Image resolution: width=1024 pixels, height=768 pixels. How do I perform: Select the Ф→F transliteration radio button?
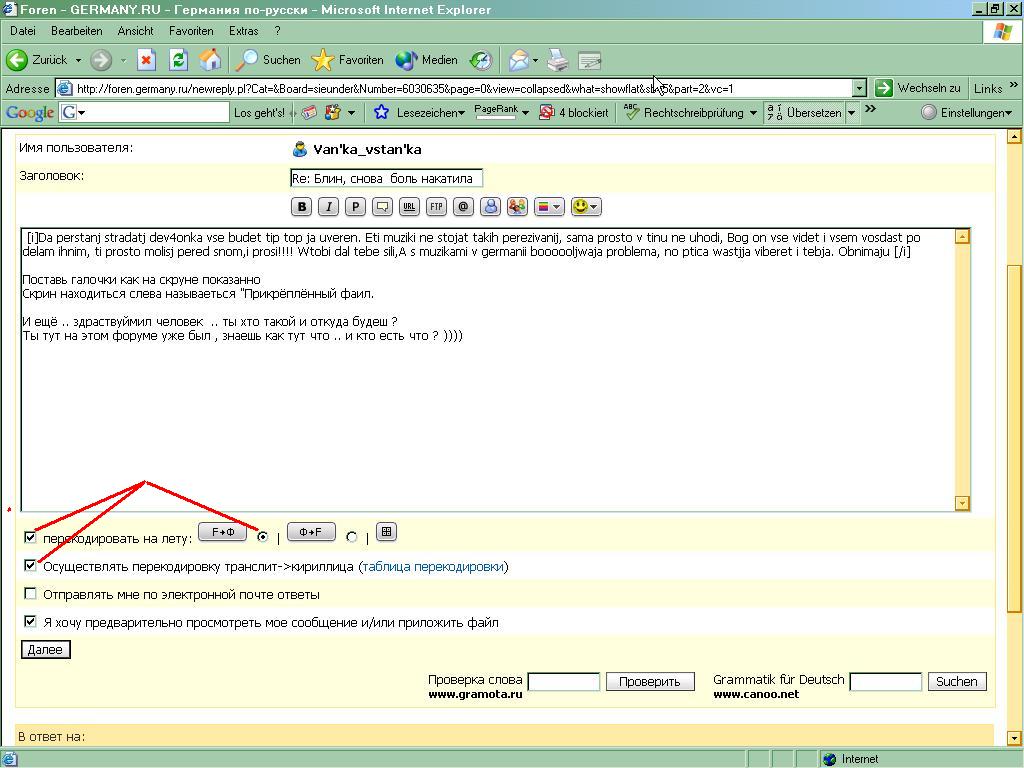point(351,538)
